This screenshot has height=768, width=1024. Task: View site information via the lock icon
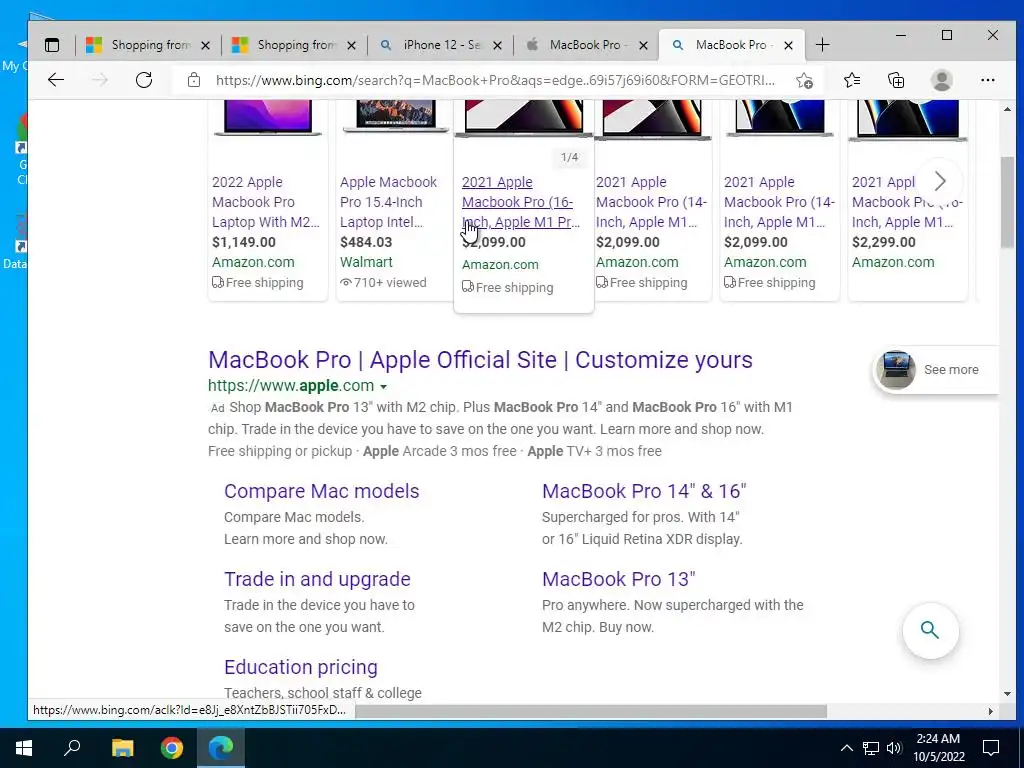point(193,80)
